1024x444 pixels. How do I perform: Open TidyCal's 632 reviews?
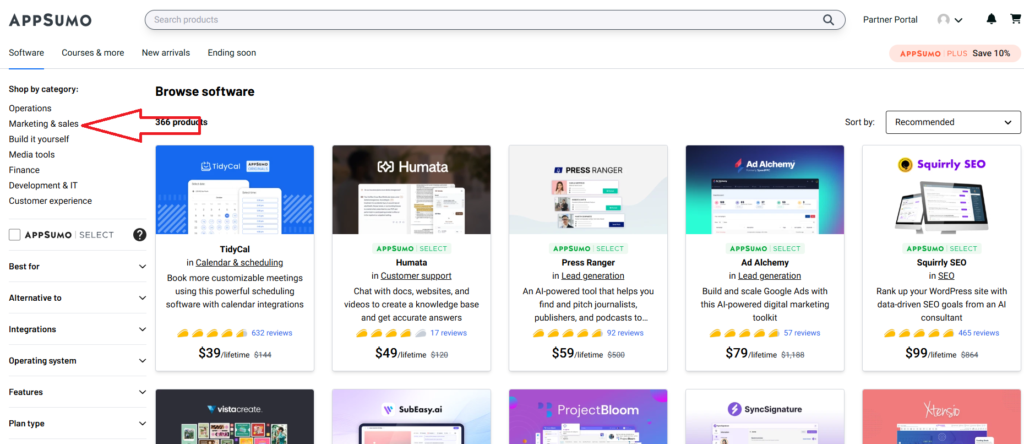pyautogui.click(x=272, y=333)
